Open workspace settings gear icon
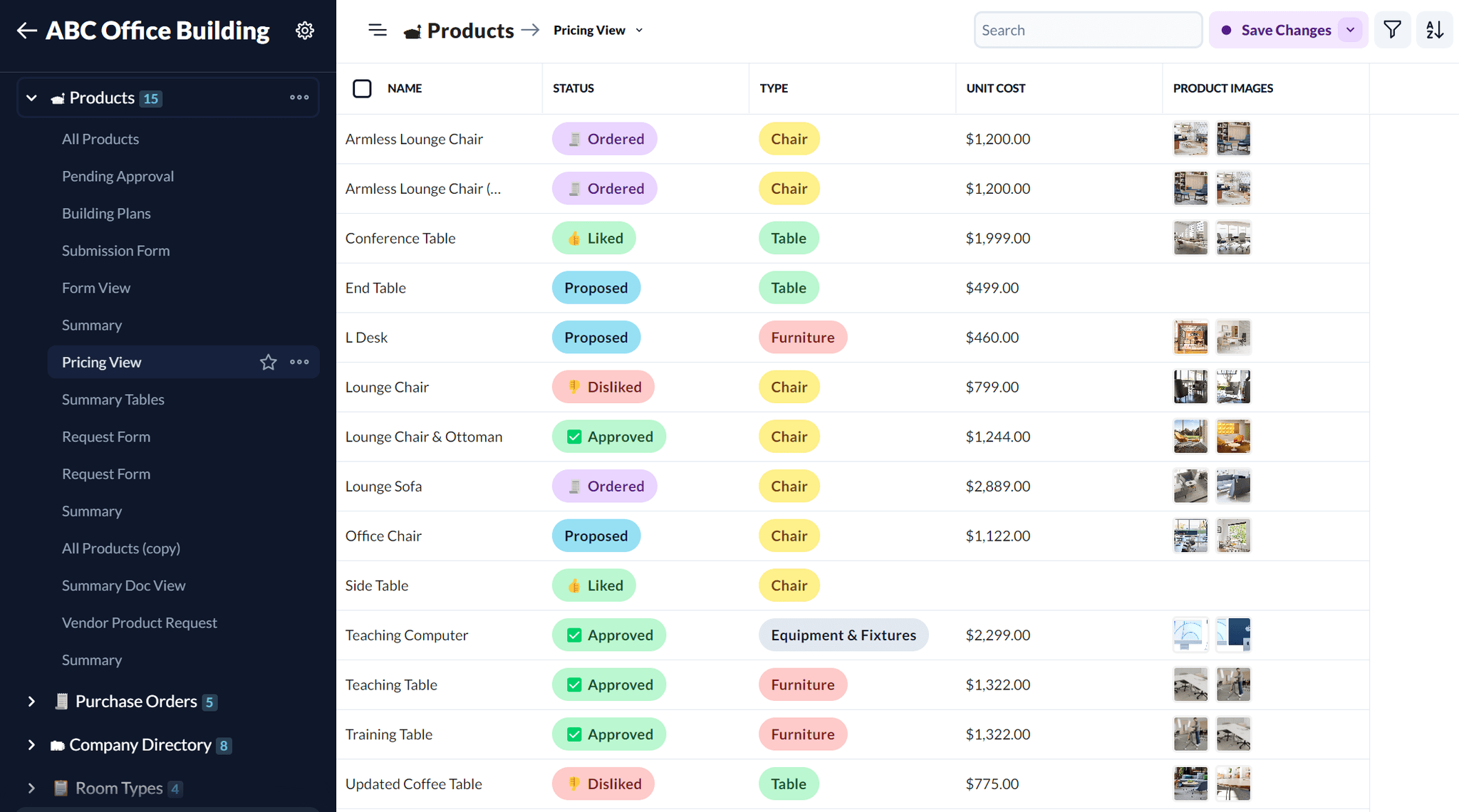 305,31
